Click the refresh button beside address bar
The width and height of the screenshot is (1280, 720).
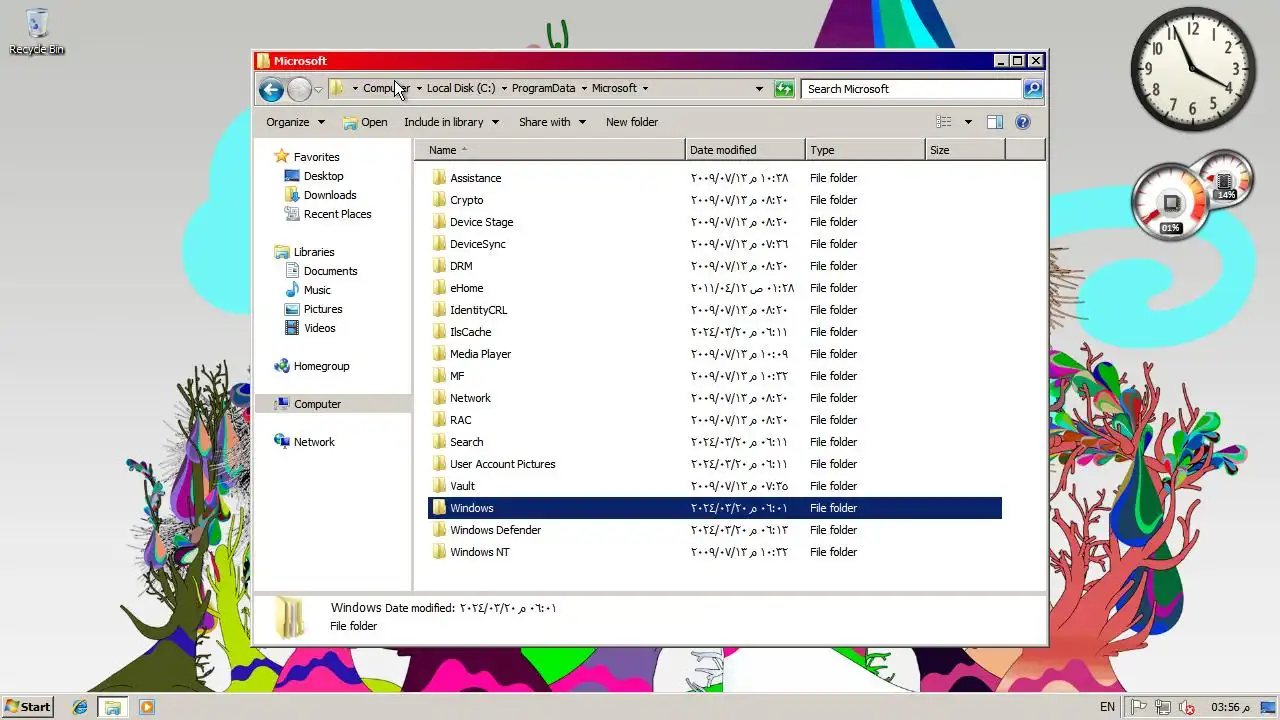coord(784,89)
